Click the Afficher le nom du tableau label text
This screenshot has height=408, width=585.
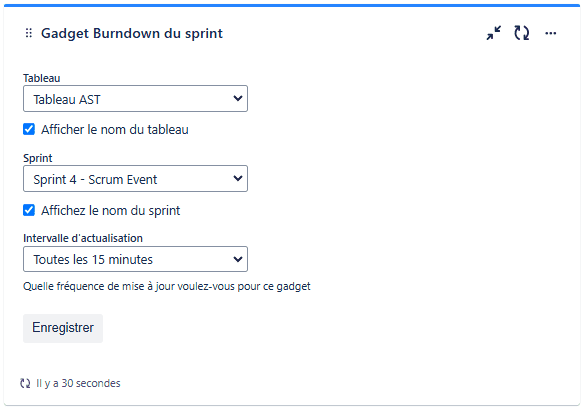115,130
